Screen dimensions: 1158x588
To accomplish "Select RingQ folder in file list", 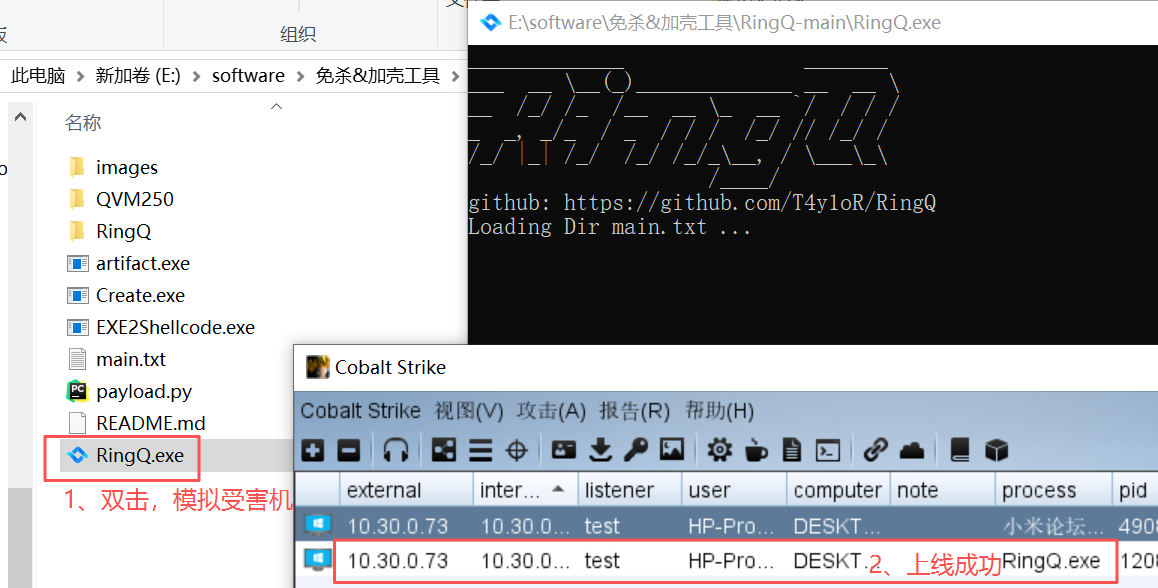I will pos(123,231).
